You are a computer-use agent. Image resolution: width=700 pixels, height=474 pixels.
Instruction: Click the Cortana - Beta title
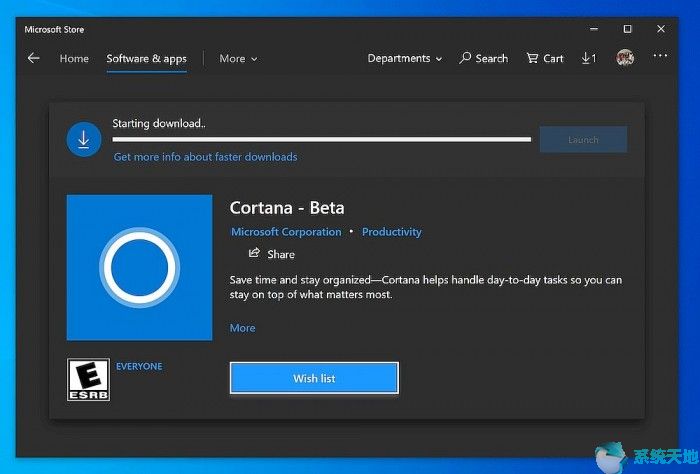pos(287,208)
